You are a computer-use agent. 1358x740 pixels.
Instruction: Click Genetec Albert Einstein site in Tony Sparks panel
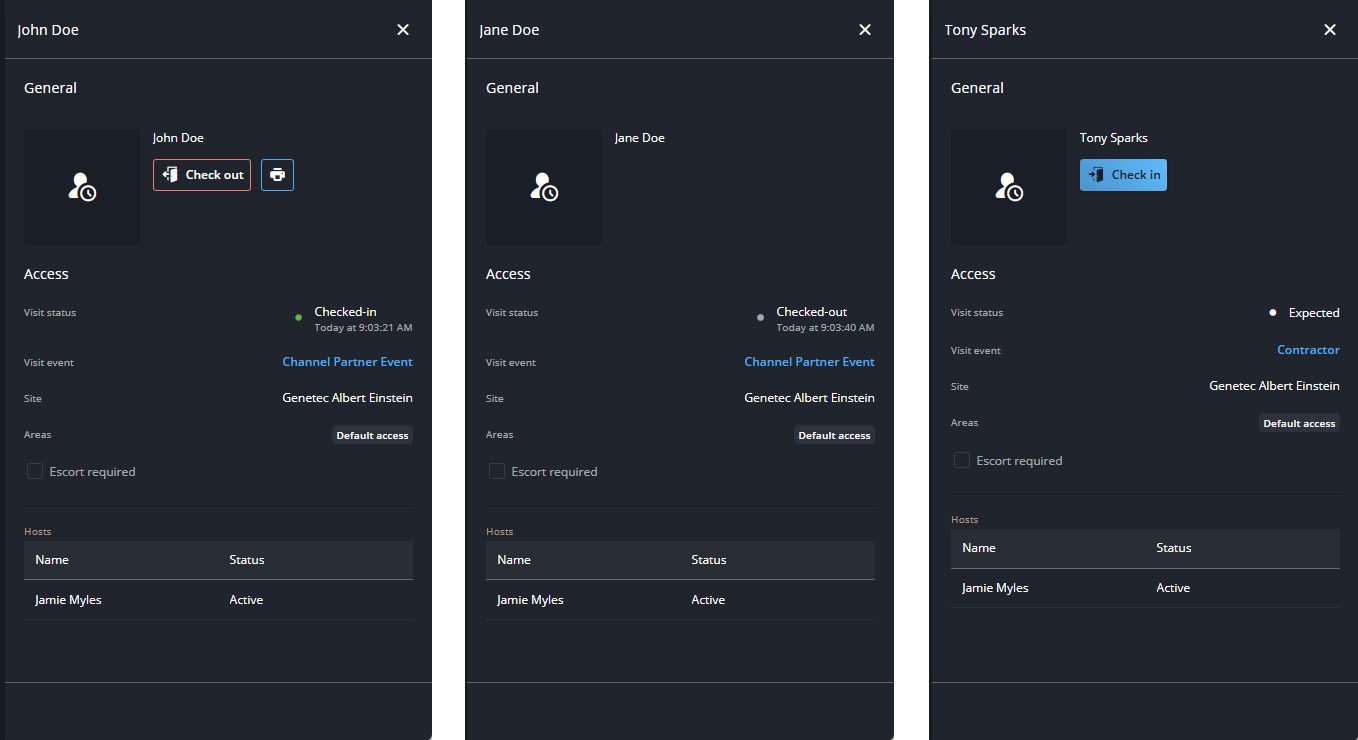(x=1274, y=386)
